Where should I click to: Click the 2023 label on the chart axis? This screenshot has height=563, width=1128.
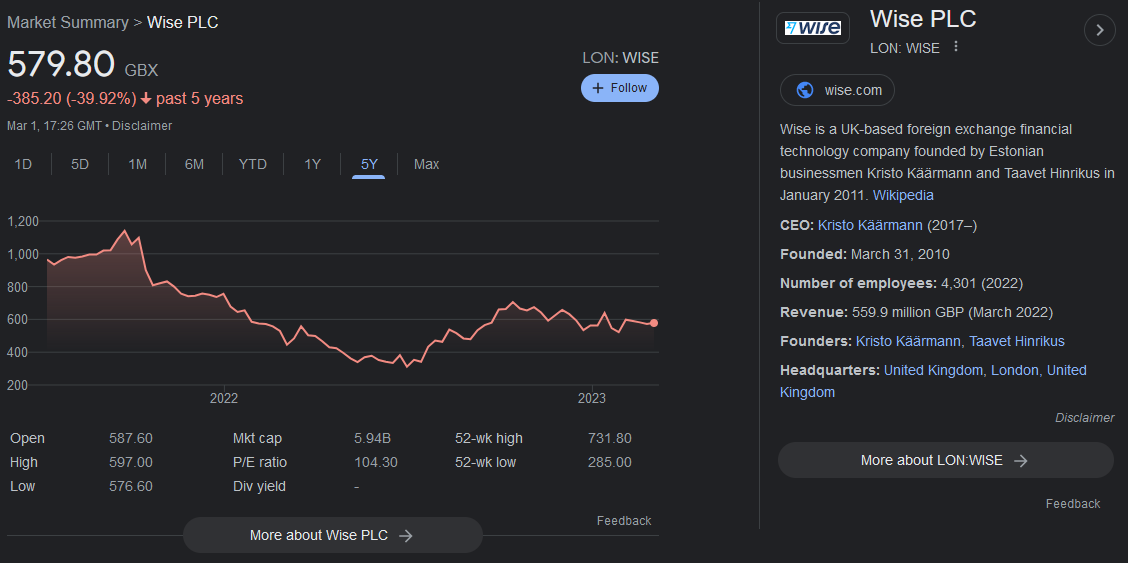click(592, 398)
